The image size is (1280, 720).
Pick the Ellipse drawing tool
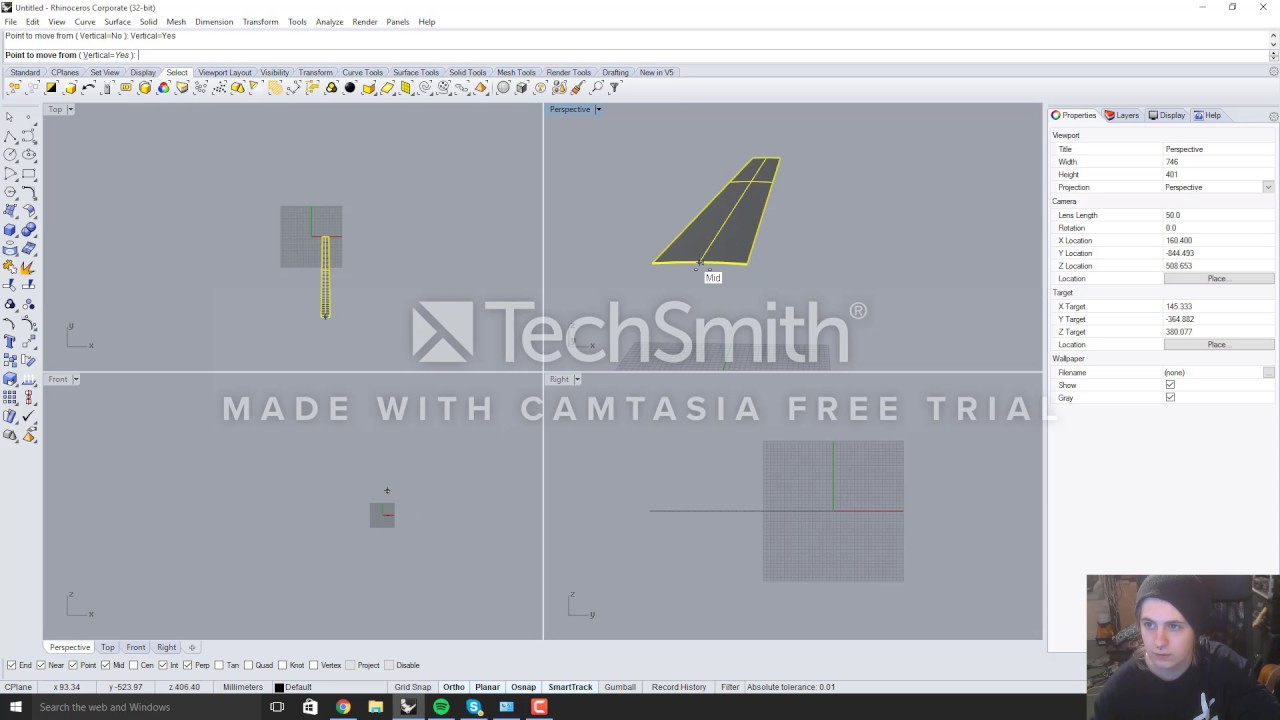pos(29,154)
